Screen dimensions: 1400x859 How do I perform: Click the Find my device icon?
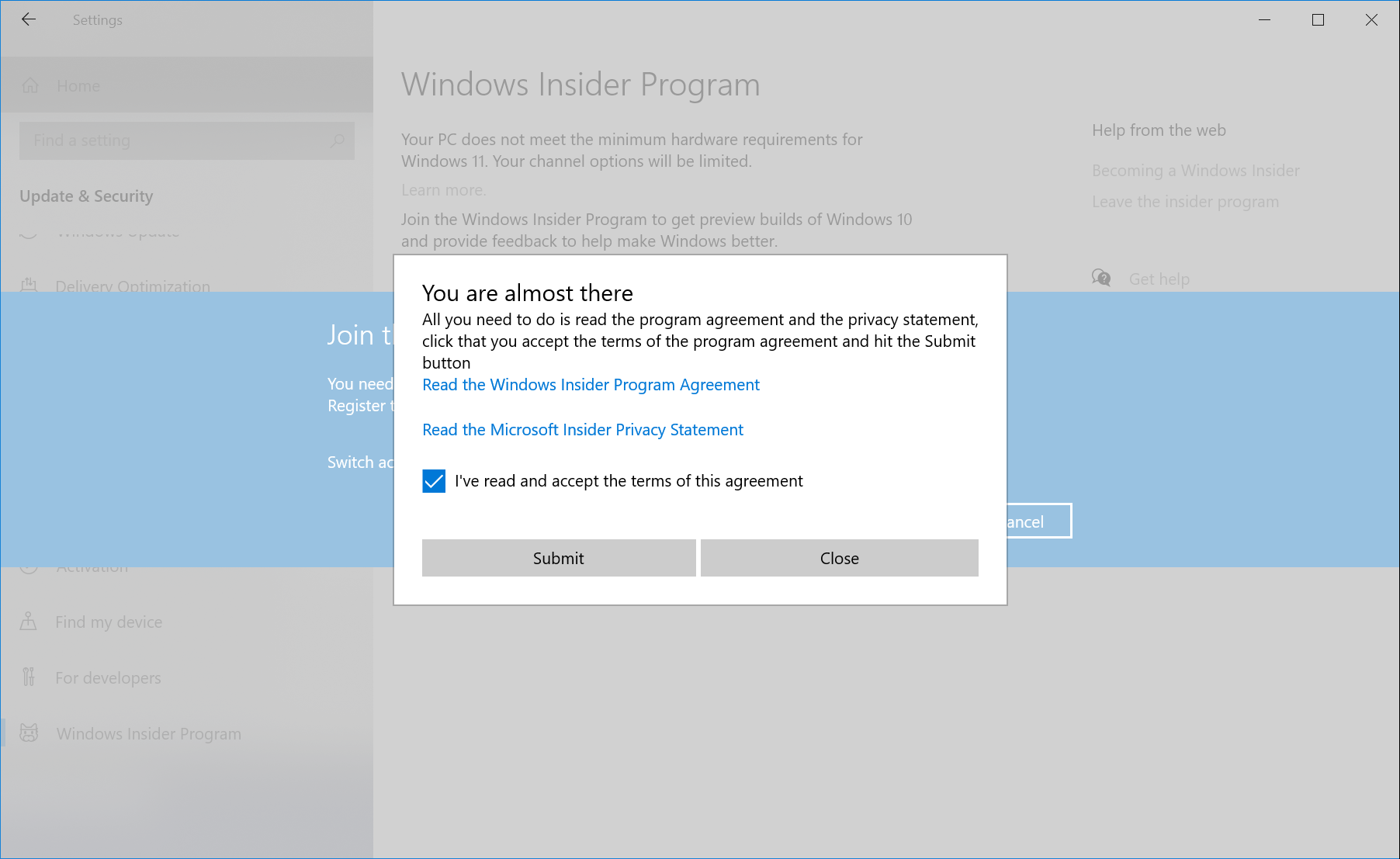tap(29, 622)
